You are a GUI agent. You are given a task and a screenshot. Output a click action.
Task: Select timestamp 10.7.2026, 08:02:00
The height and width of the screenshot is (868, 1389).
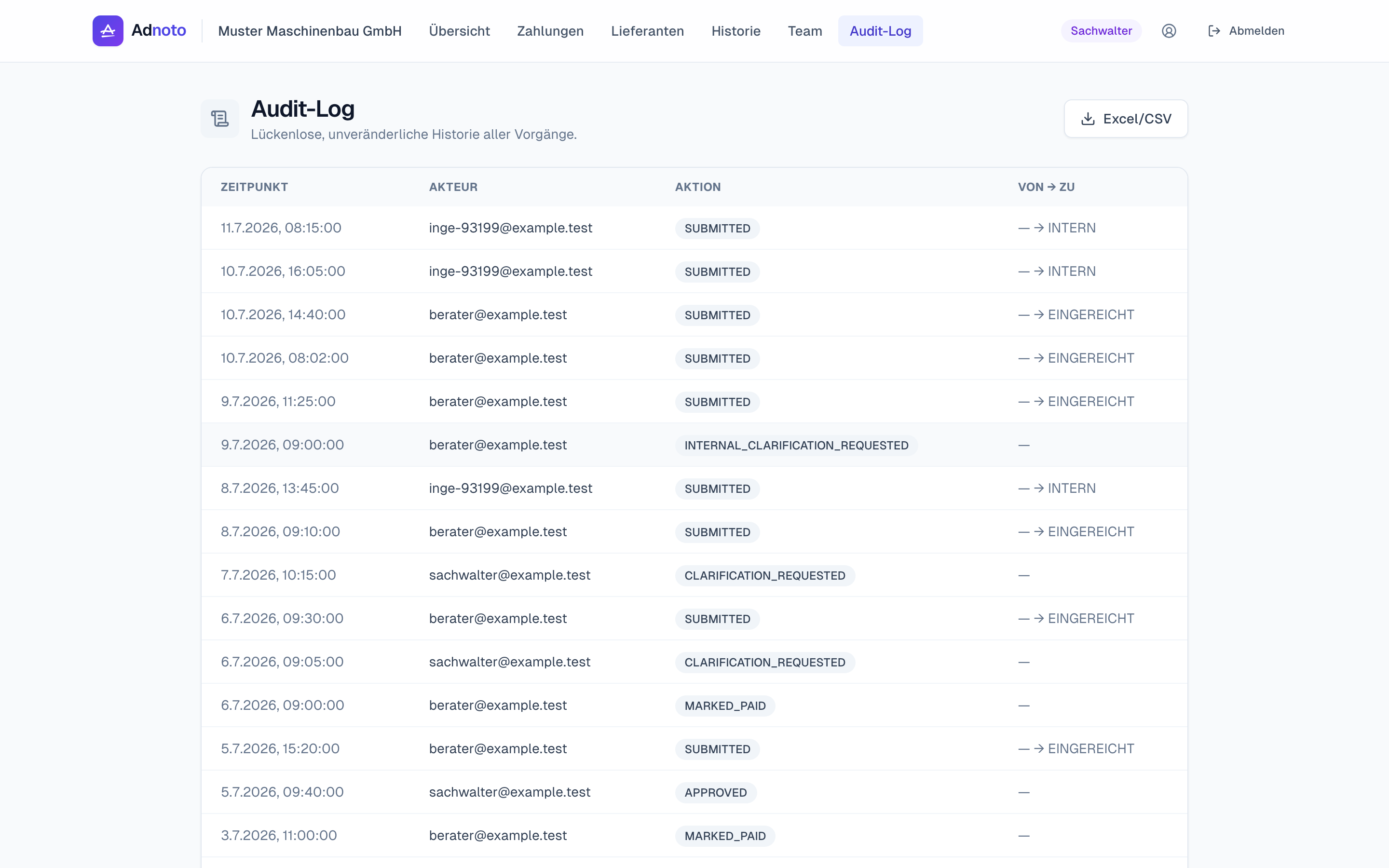(285, 358)
